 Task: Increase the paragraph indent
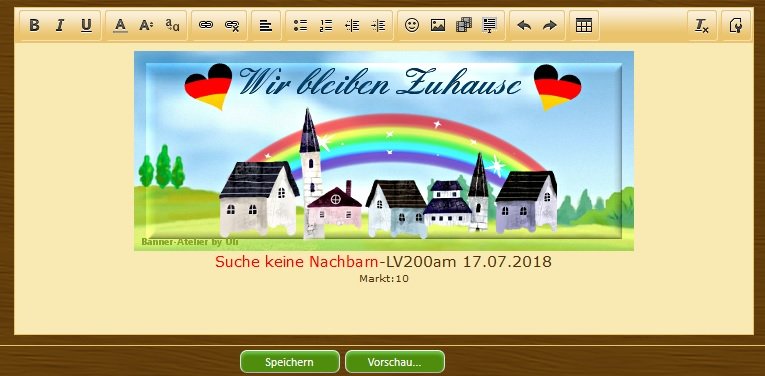point(378,25)
